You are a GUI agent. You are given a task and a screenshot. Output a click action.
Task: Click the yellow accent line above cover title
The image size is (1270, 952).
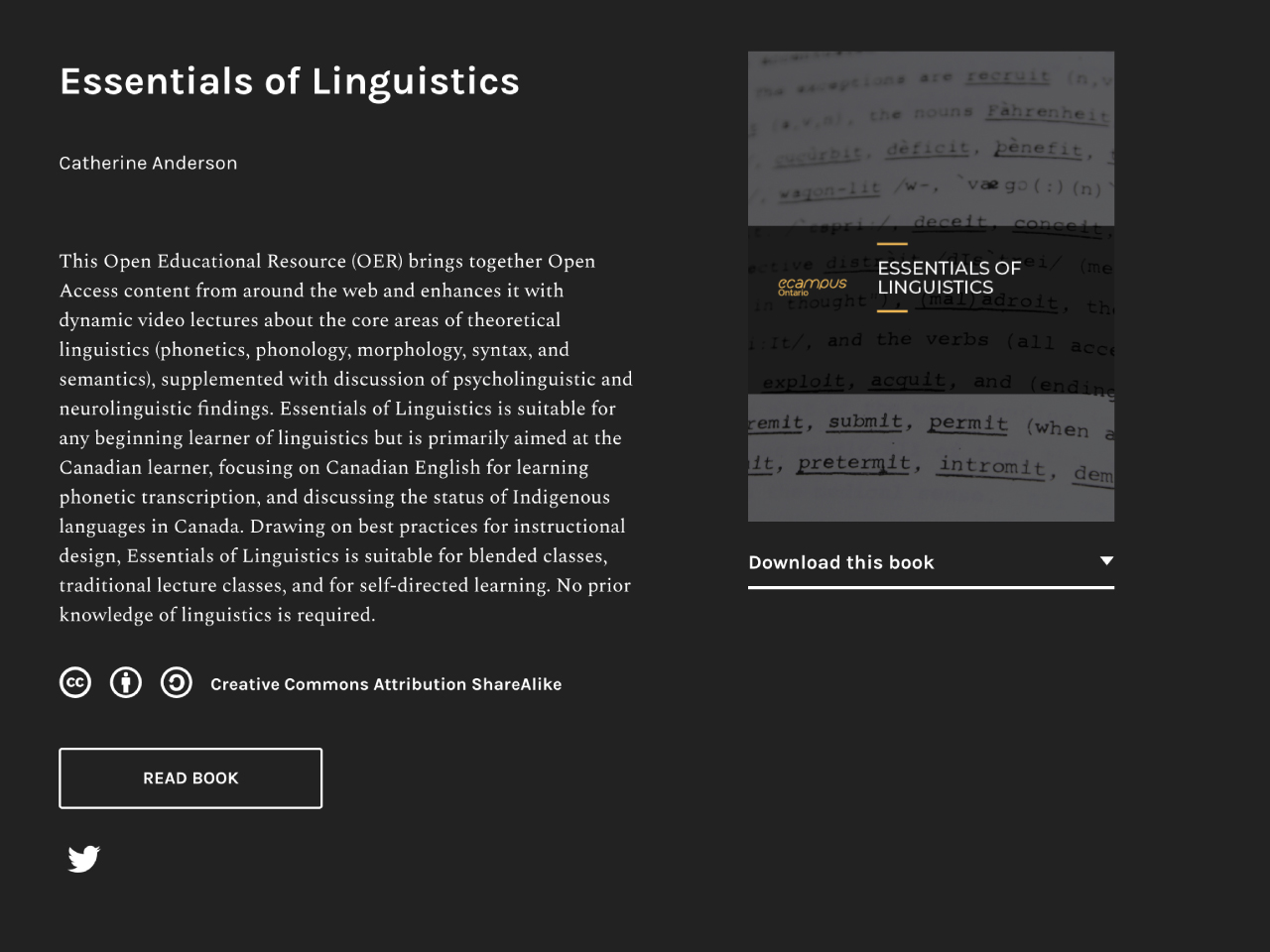click(x=892, y=244)
